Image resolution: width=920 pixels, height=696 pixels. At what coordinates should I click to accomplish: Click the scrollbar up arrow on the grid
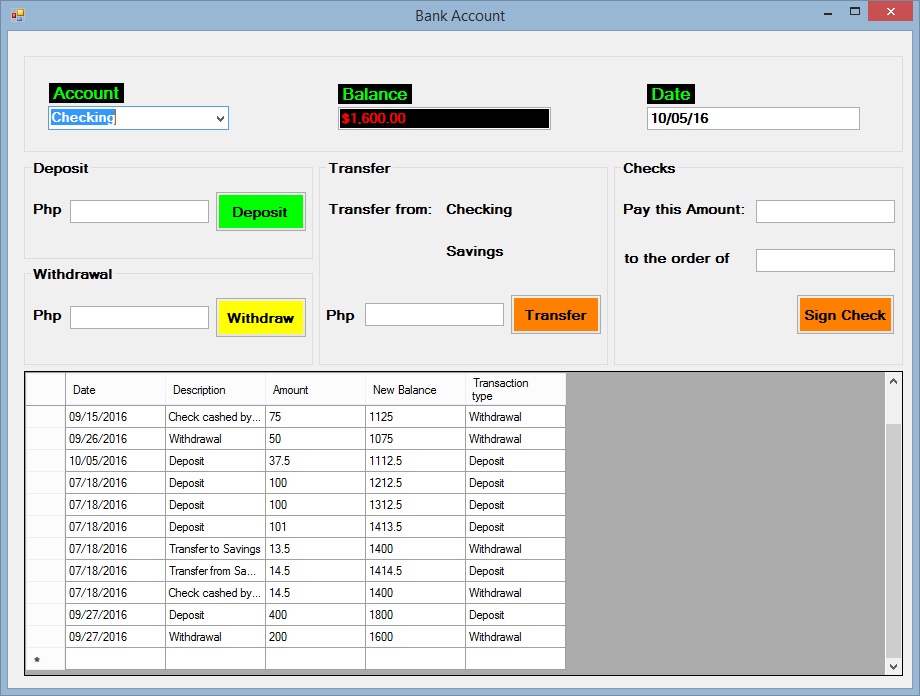point(894,379)
